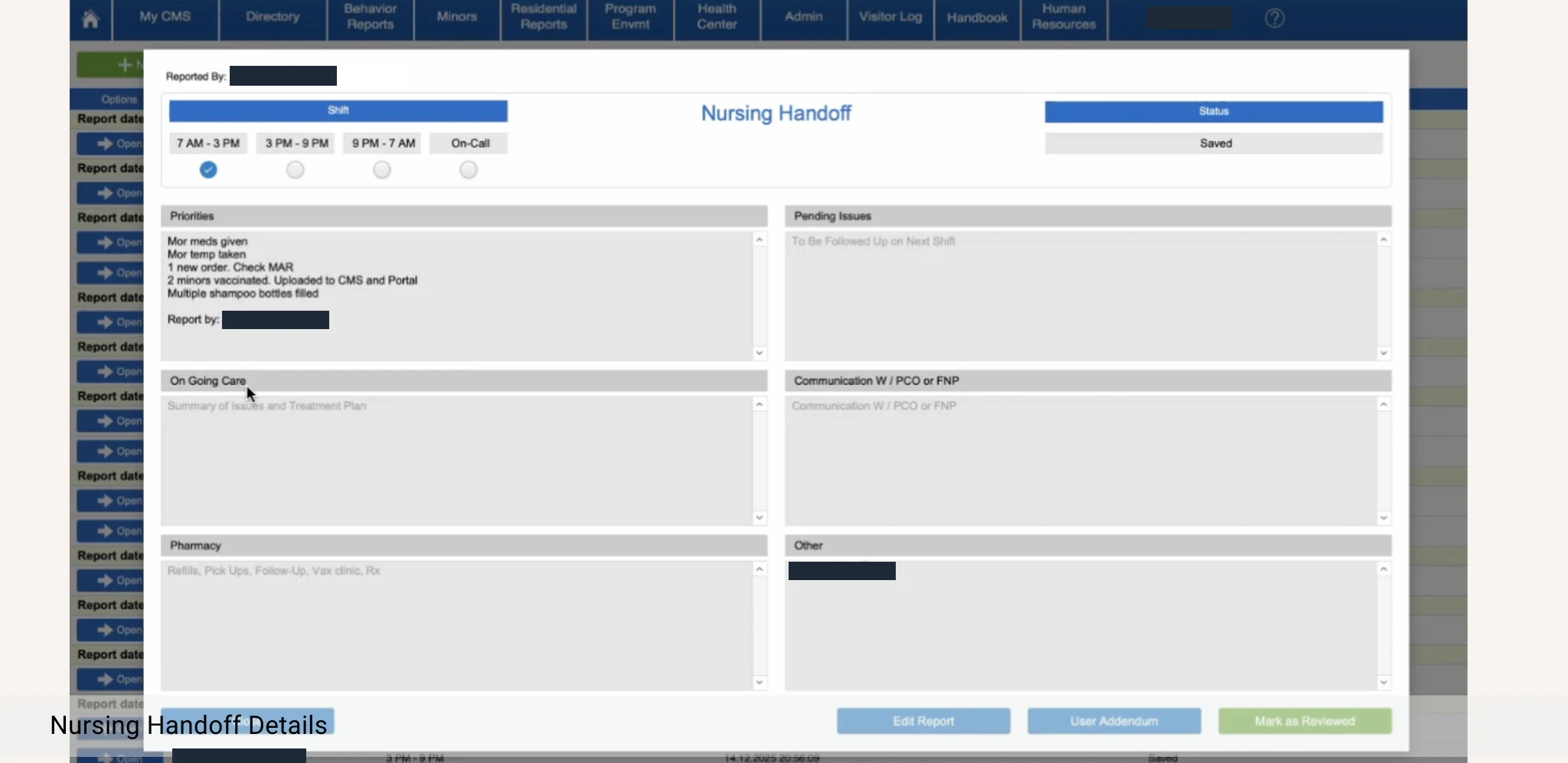
Task: Go to the Home icon in navbar
Action: [90, 18]
